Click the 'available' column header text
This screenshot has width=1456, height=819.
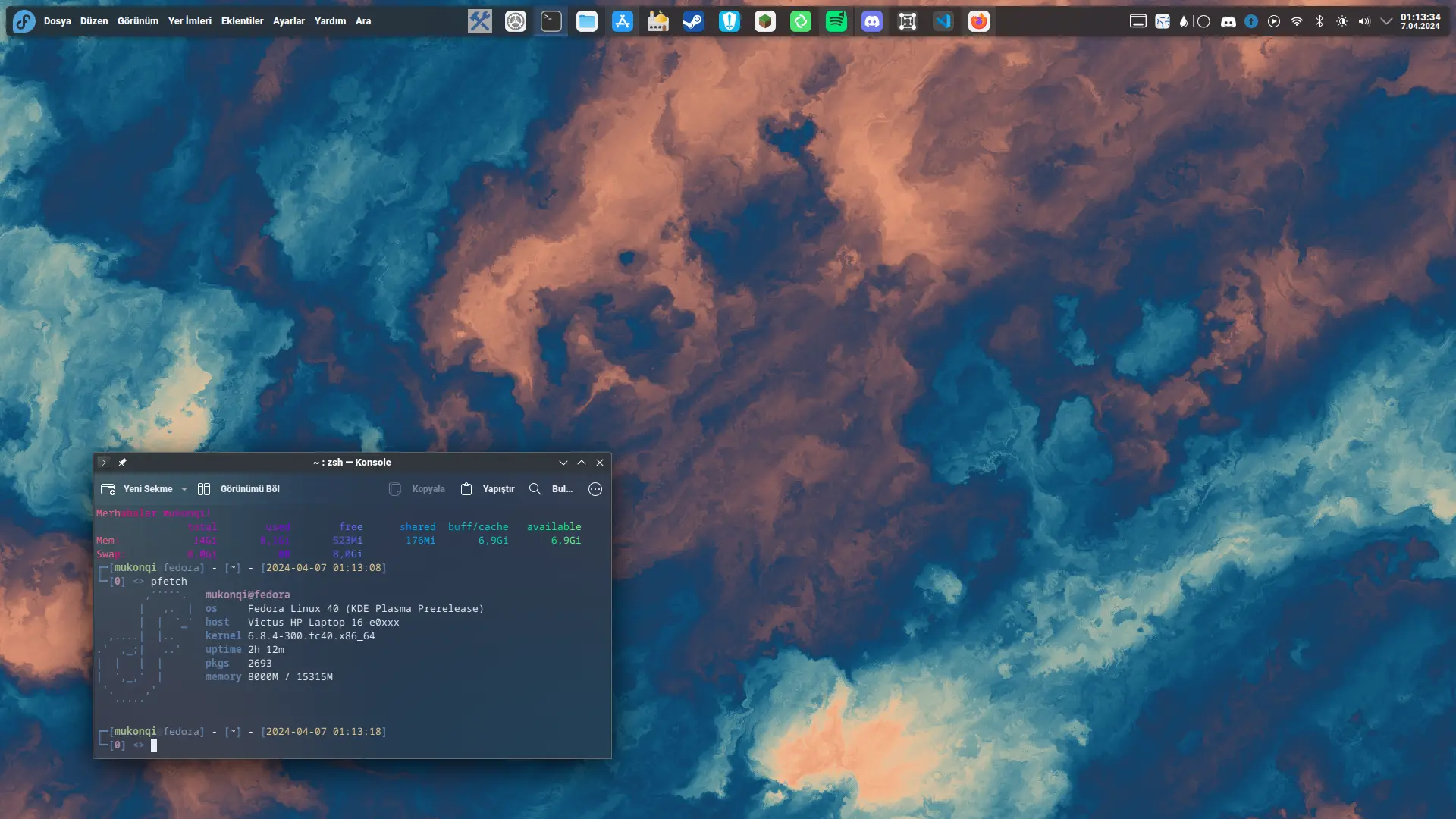tap(554, 527)
